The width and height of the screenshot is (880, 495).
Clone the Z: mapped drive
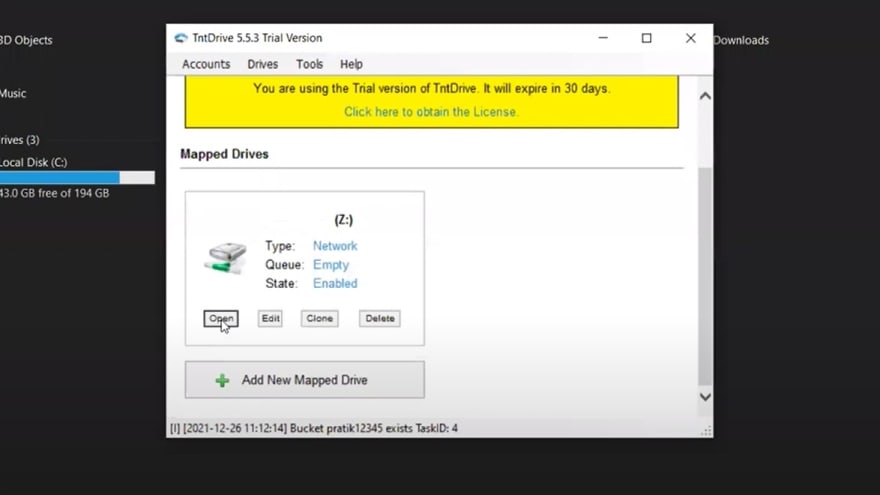(319, 318)
